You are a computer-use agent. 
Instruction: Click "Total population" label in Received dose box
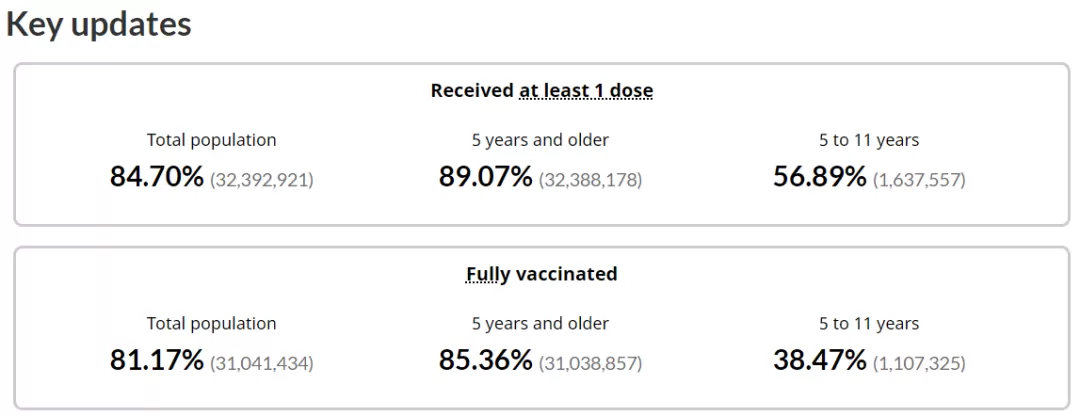click(x=211, y=141)
